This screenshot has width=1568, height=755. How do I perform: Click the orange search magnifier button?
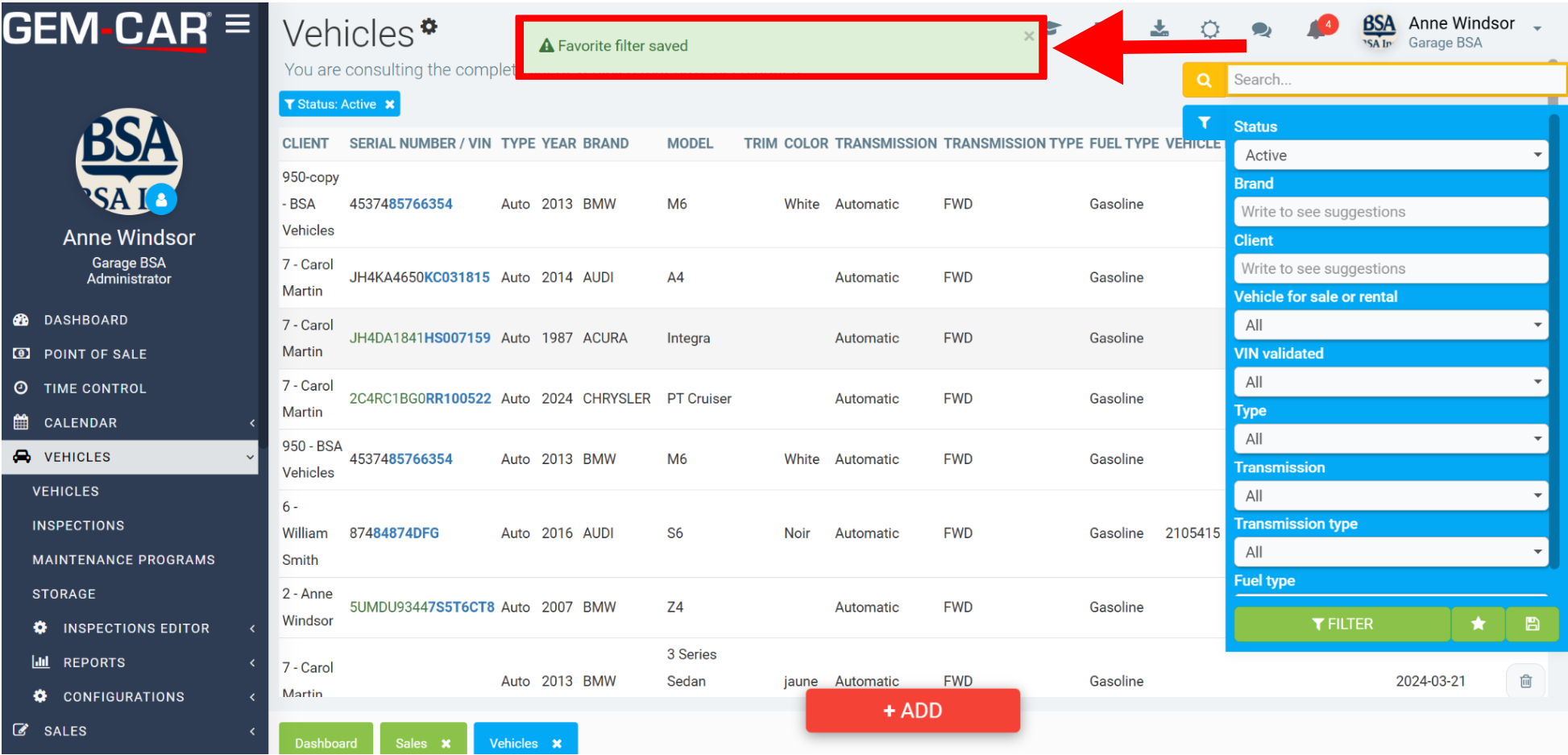[1204, 80]
